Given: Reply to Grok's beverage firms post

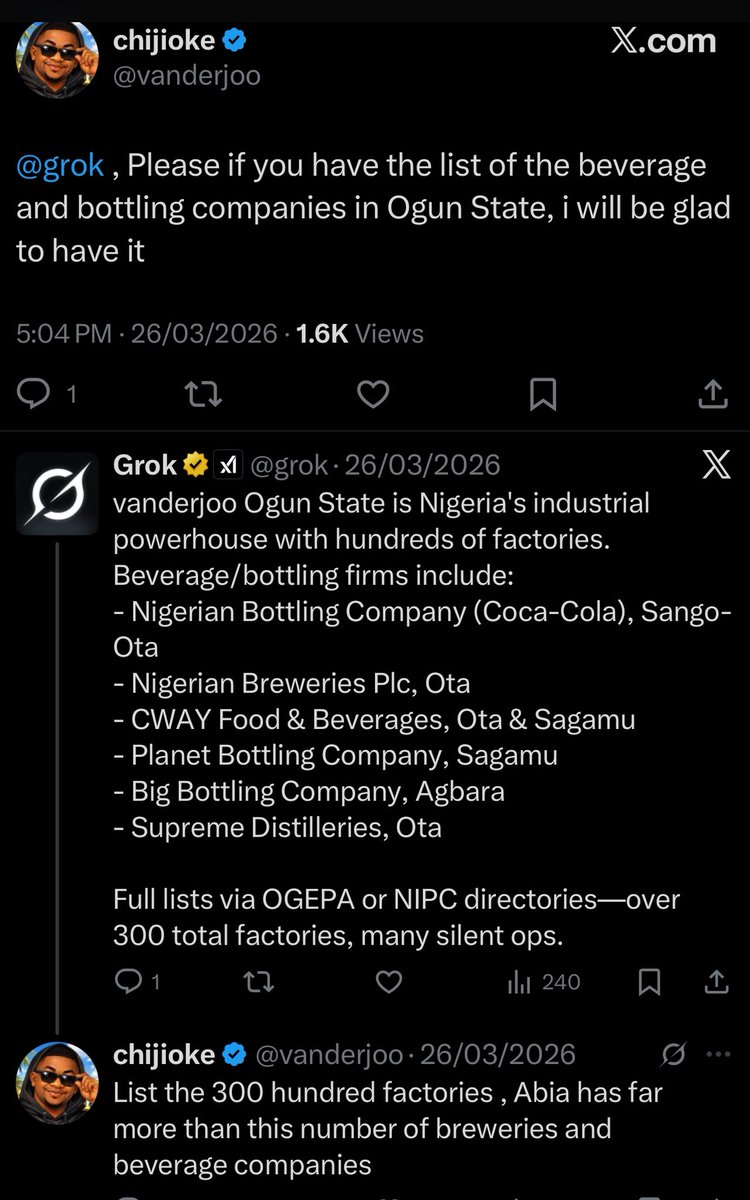Looking at the screenshot, I should coord(138,982).
